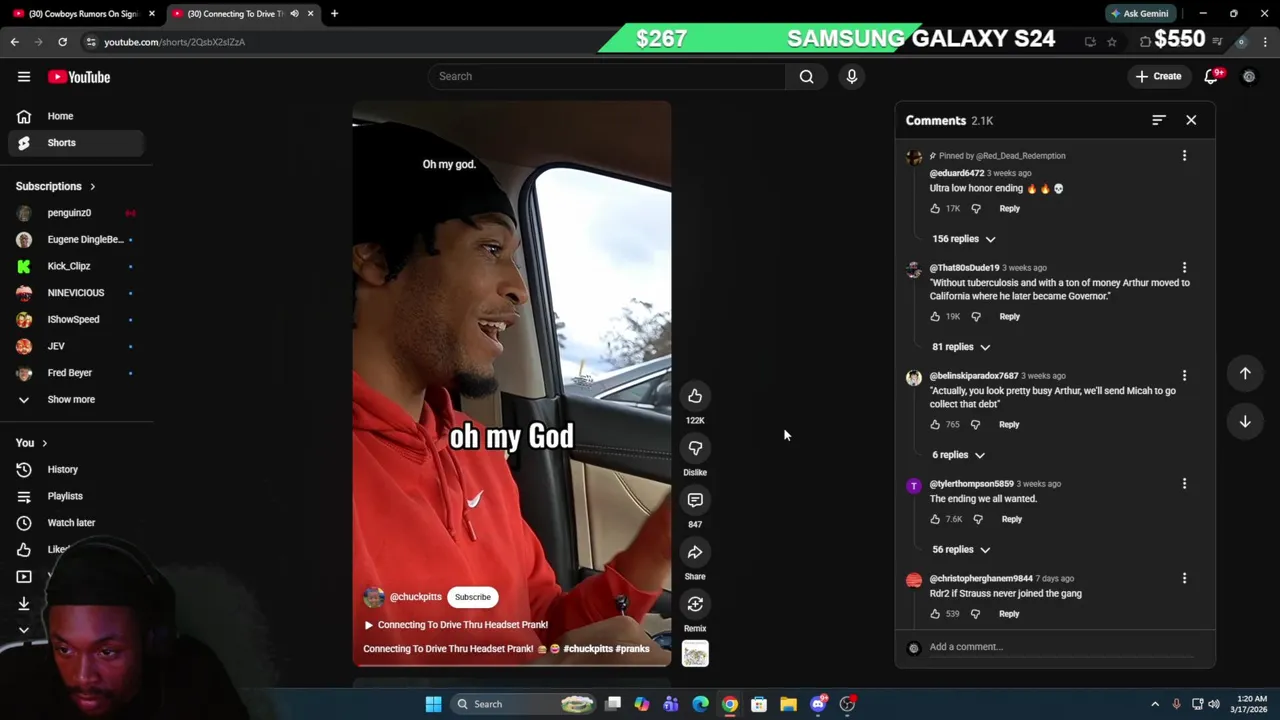Open the YouTube hamburger guide menu
The width and height of the screenshot is (1280, 720).
(24, 77)
